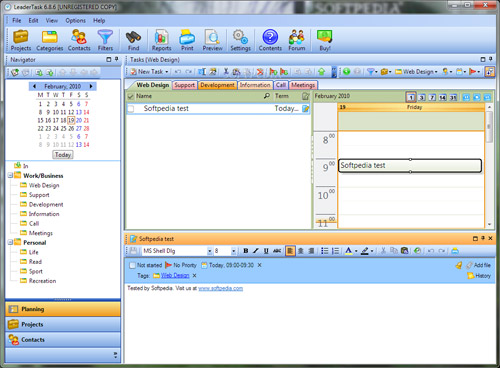
Task: Click the Web Design tag link
Action: [x=175, y=275]
